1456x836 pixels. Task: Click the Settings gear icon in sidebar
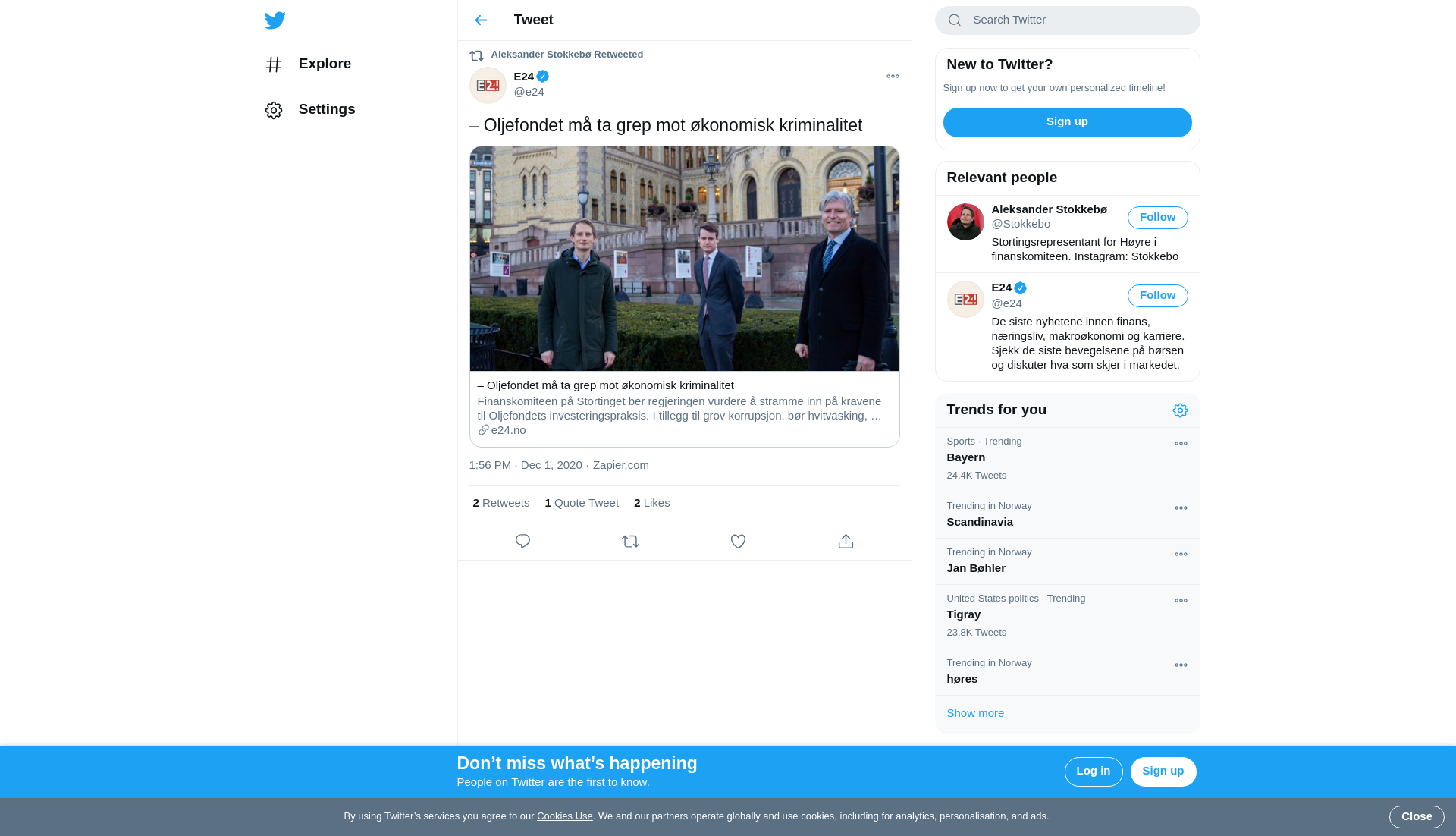[x=274, y=110]
